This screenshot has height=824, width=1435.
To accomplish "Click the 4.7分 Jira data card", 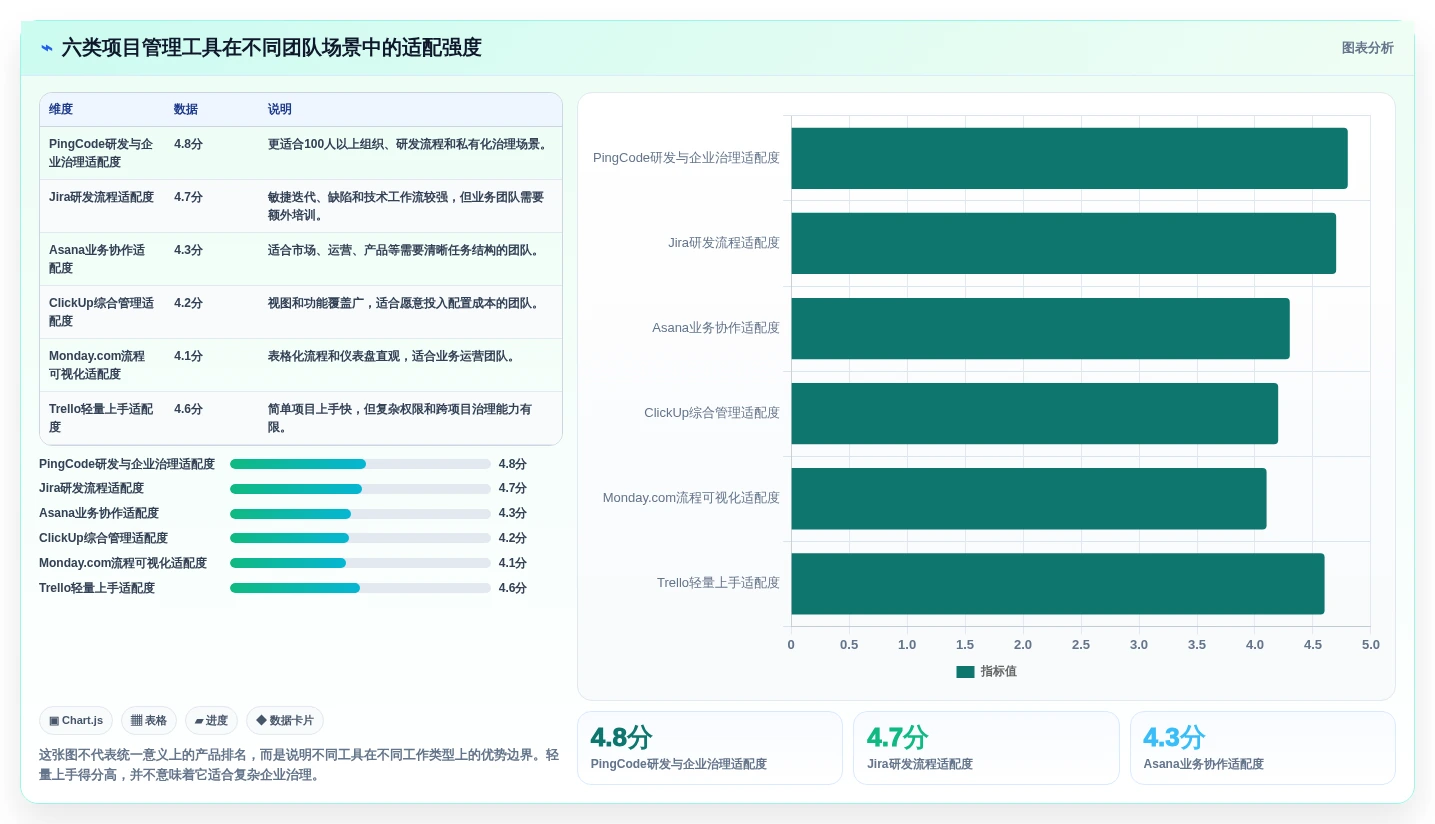I will pyautogui.click(x=986, y=748).
